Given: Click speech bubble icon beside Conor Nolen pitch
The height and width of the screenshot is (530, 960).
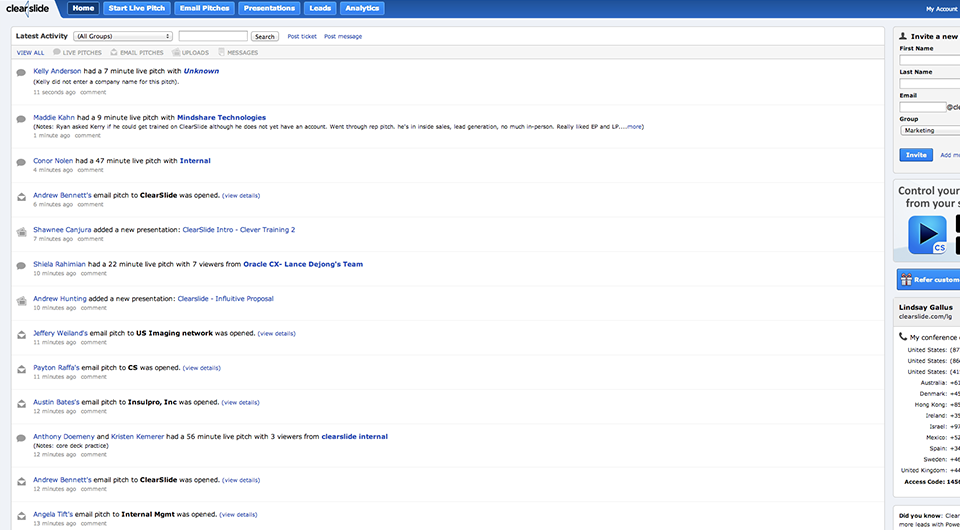Looking at the screenshot, I should 21,163.
